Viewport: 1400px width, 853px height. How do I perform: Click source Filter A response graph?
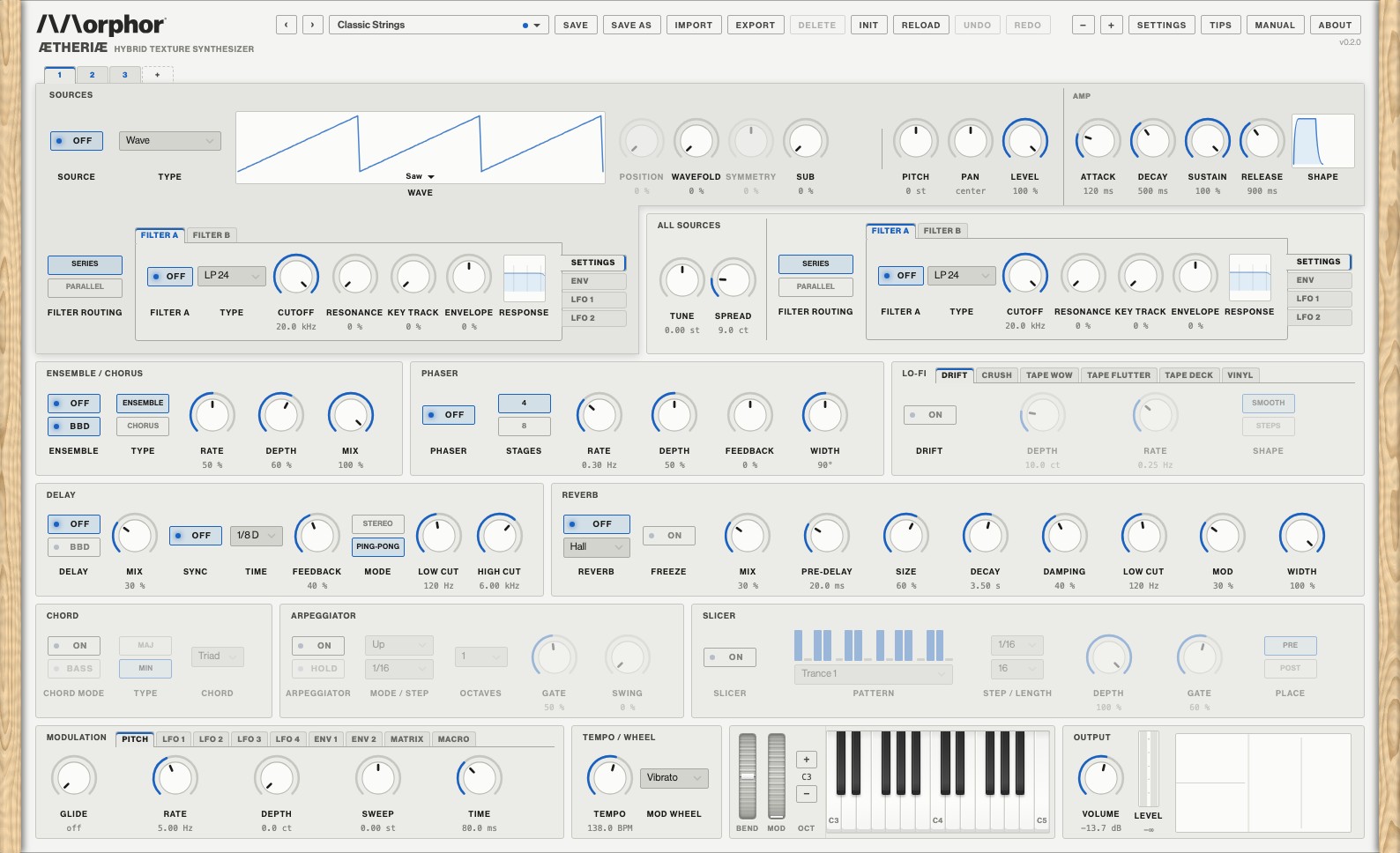click(x=525, y=278)
